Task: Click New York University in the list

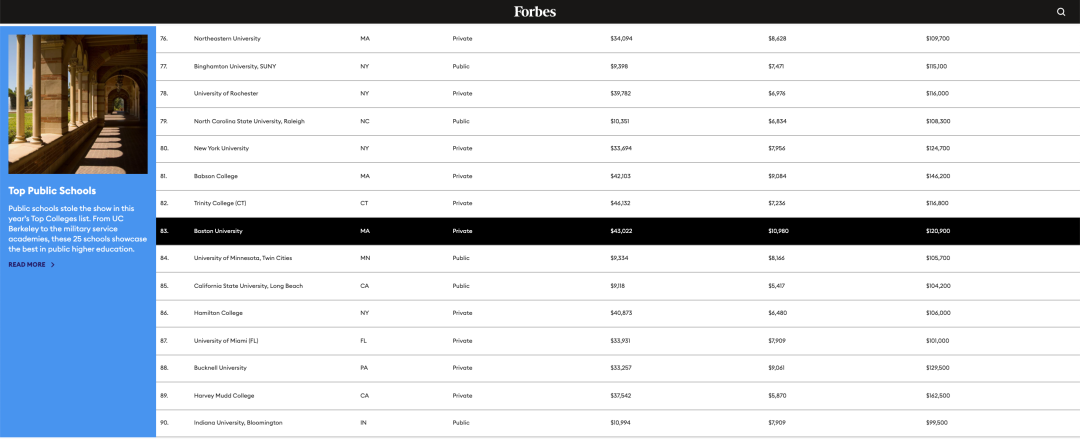Action: point(221,148)
